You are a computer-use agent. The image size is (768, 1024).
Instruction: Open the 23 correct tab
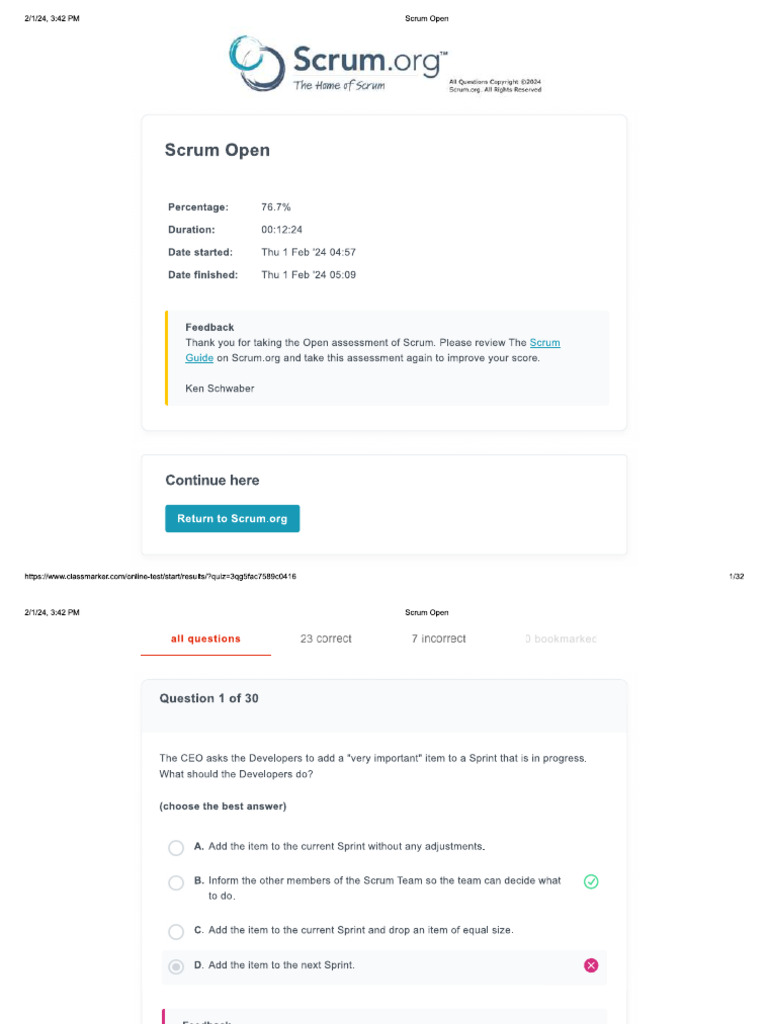click(326, 639)
